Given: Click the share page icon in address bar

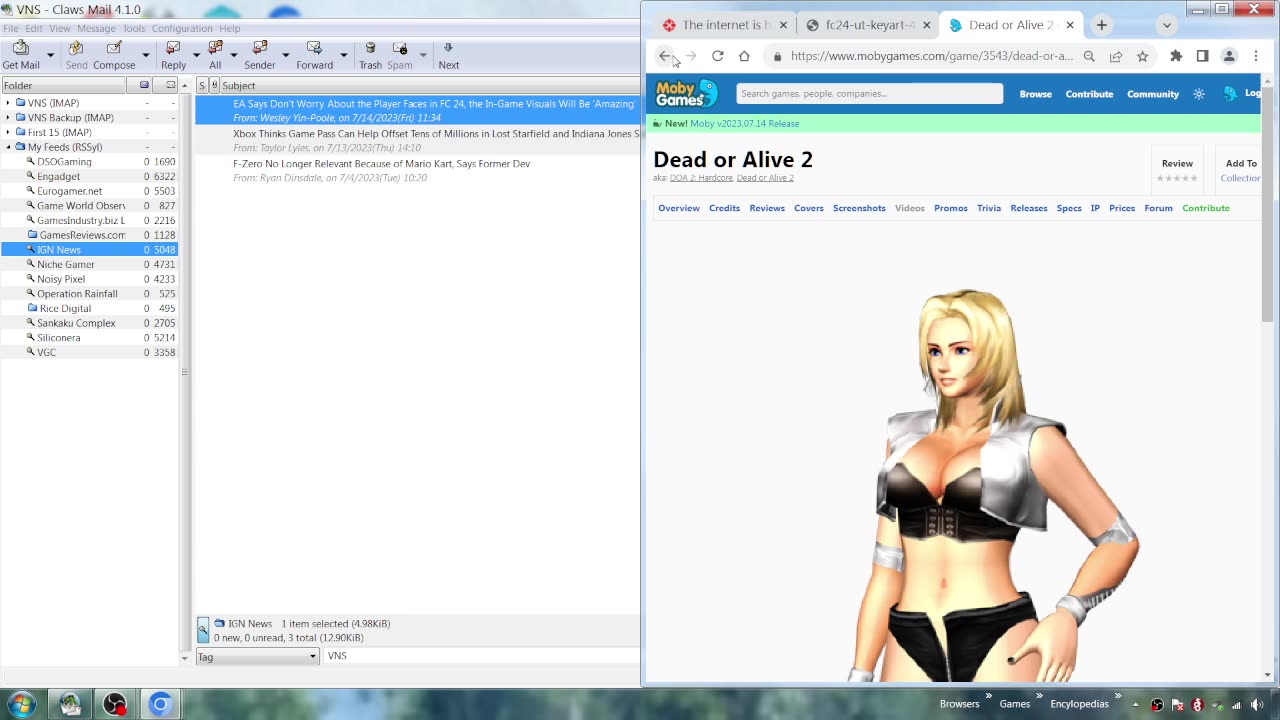Looking at the screenshot, I should point(1116,56).
